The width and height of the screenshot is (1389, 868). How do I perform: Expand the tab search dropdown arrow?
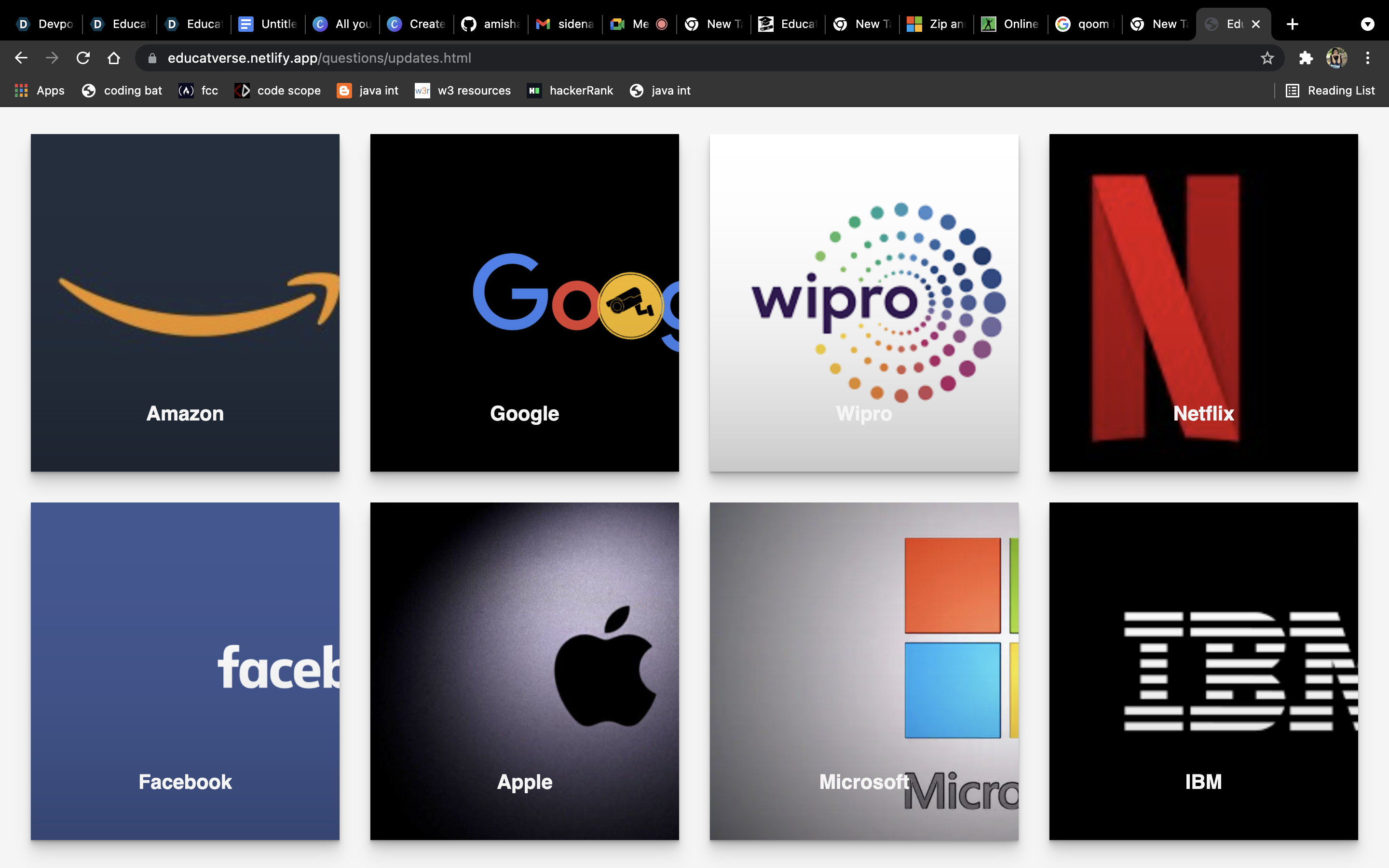(x=1367, y=24)
